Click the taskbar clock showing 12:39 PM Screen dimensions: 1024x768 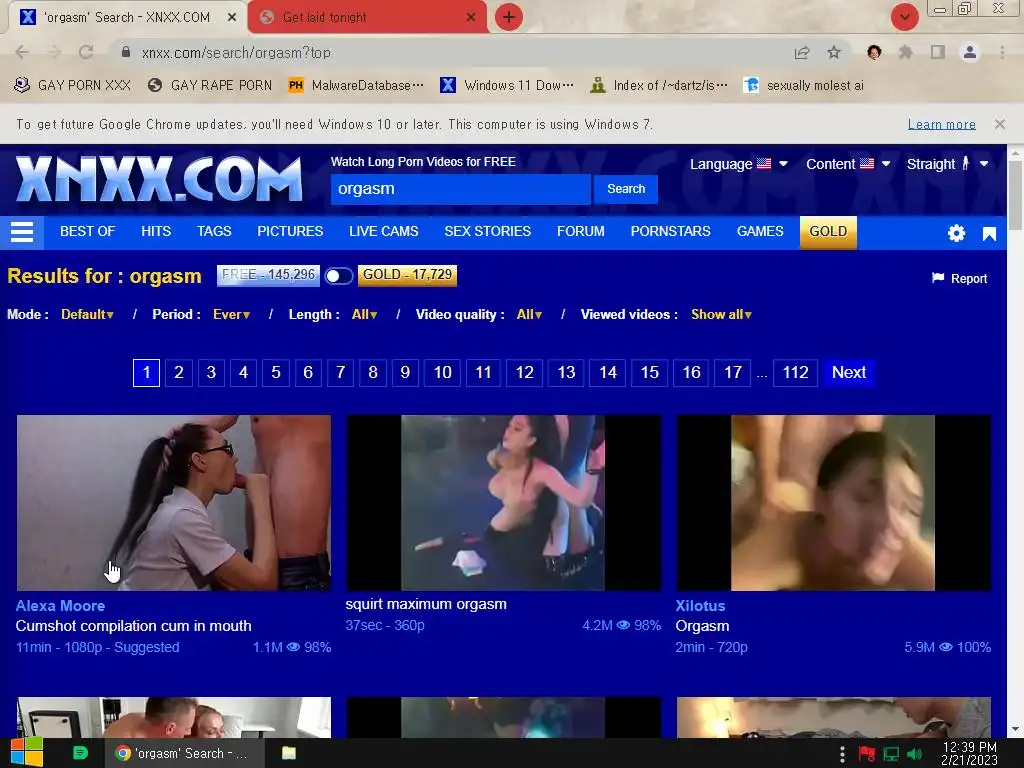click(x=970, y=753)
